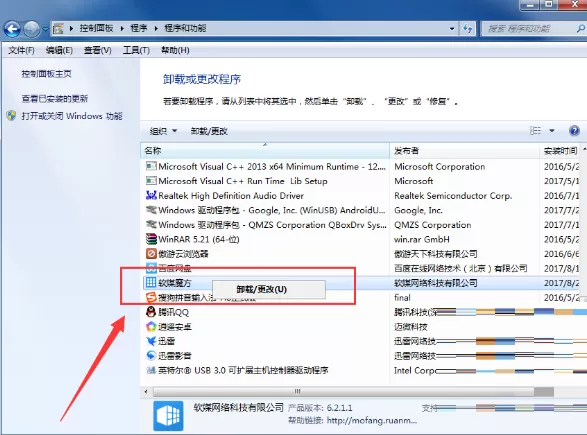Open 打开或关闭 Windows 功能 link
587x435 pixels.
click(x=72, y=116)
